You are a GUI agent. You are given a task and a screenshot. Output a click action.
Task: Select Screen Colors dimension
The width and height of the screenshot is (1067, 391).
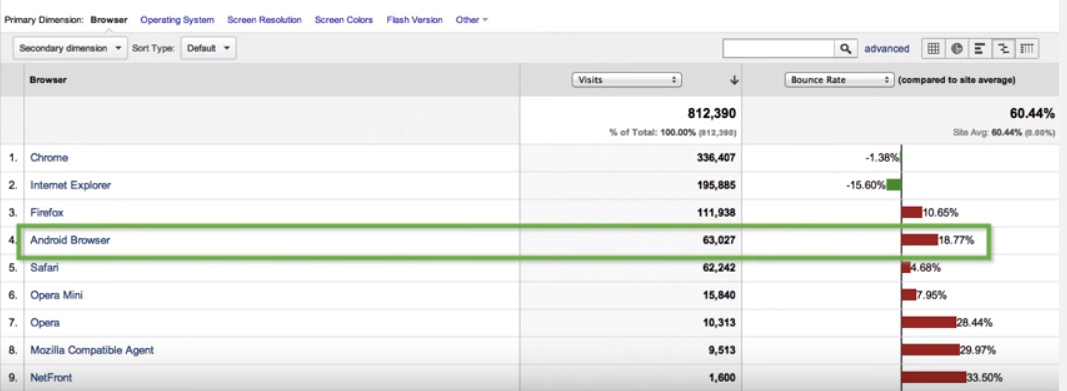click(344, 20)
